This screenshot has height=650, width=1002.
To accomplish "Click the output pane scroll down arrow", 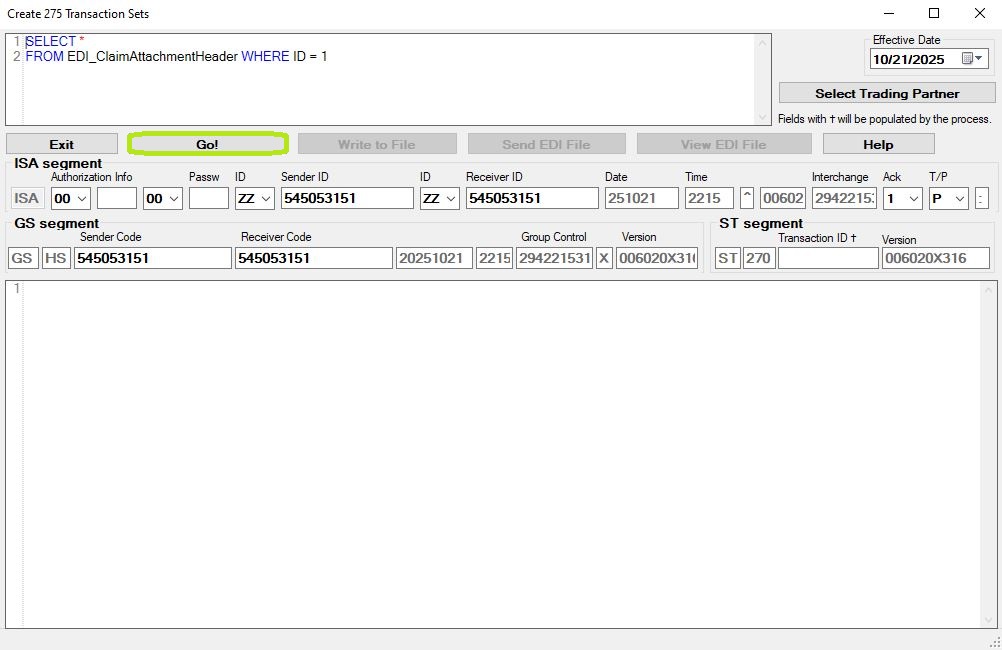I will (x=989, y=619).
